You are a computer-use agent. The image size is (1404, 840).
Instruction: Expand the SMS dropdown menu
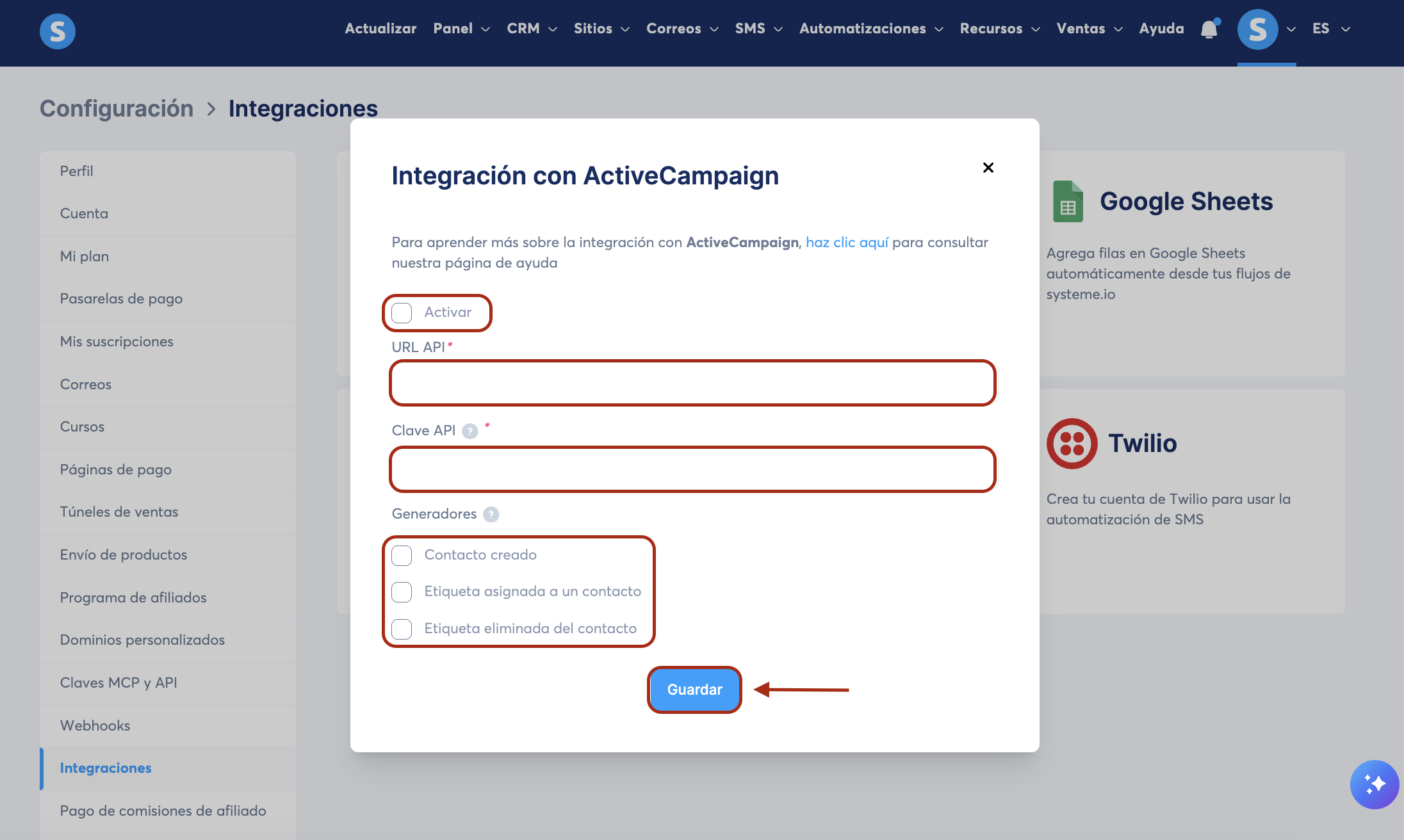758,29
